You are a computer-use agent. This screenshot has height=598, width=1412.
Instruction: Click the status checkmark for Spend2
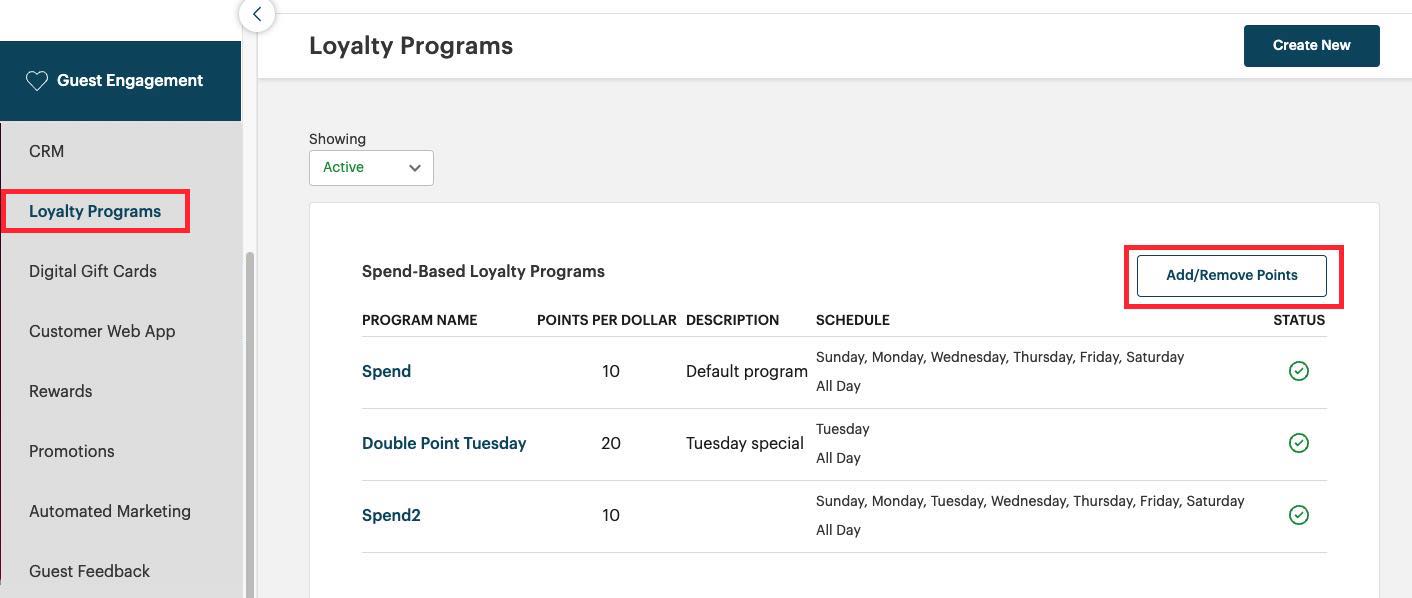[1298, 515]
